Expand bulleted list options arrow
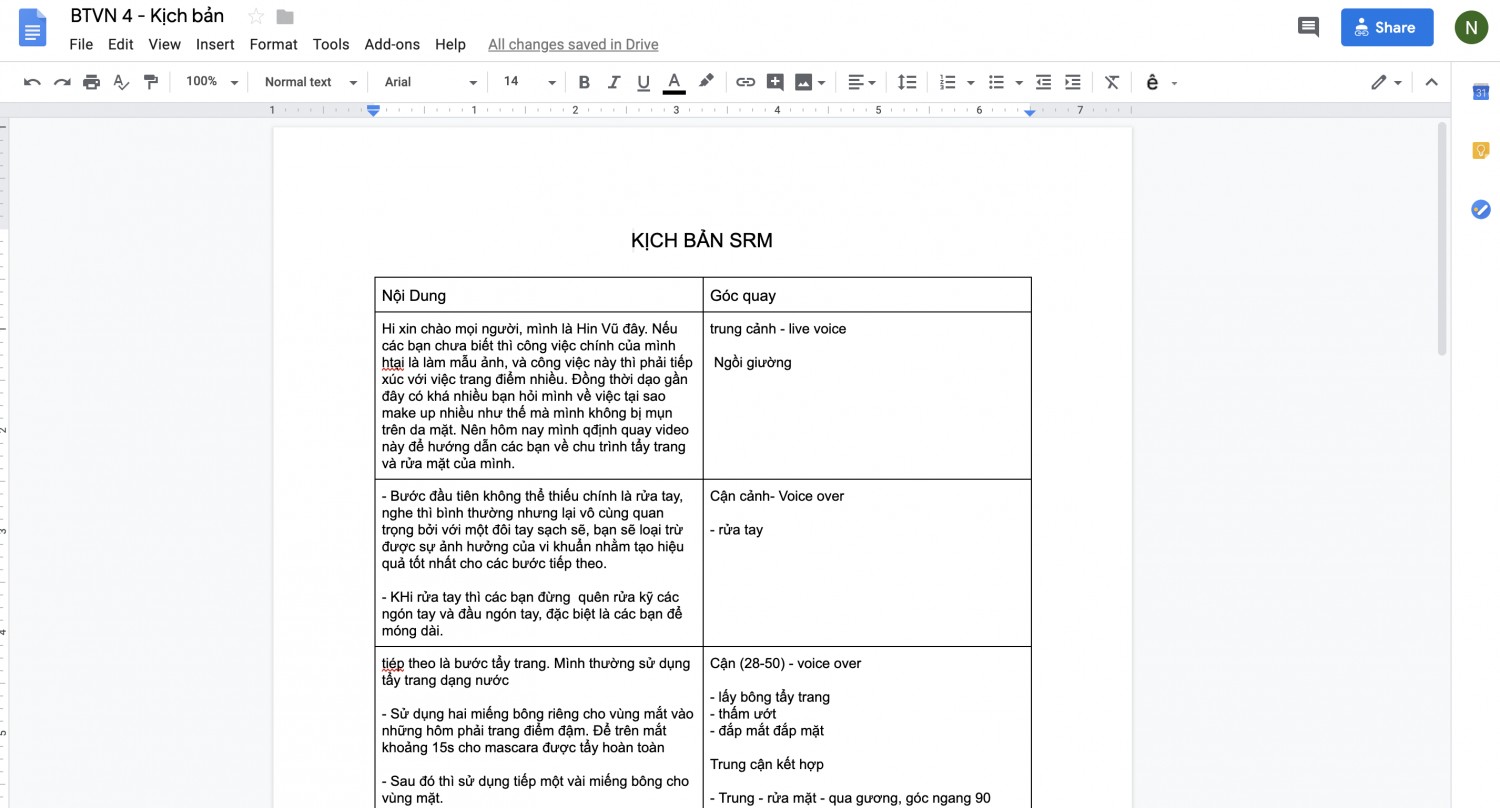This screenshot has height=808, width=1500. pyautogui.click(x=1019, y=82)
